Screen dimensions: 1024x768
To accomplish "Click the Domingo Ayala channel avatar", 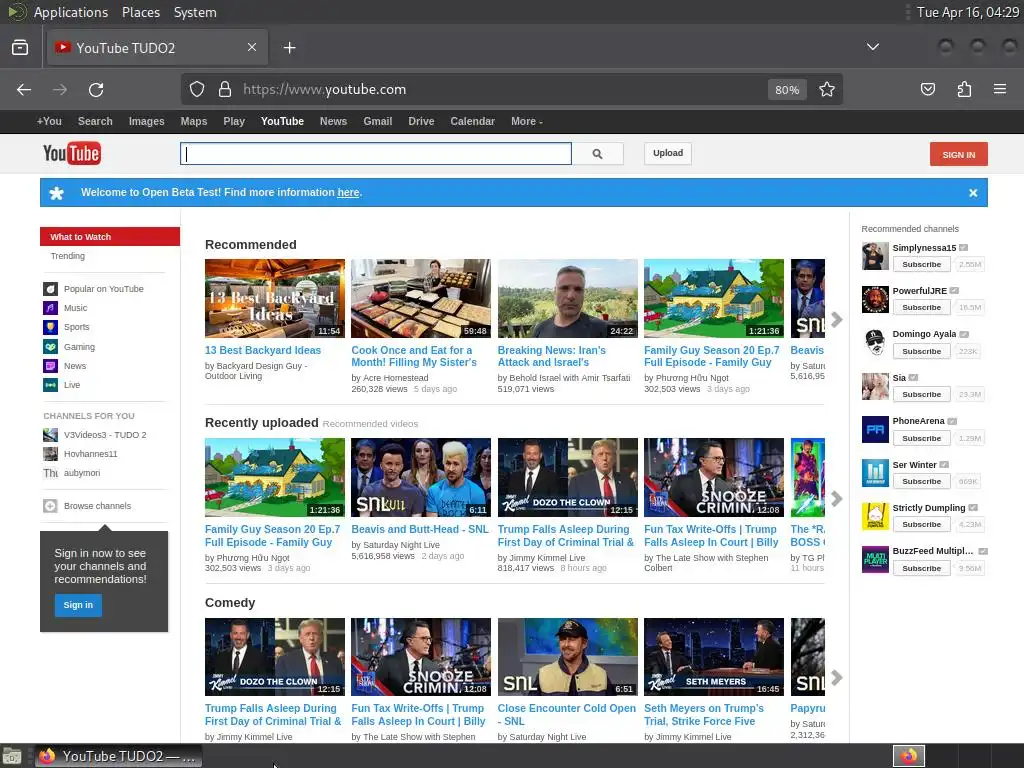I will 875,343.
